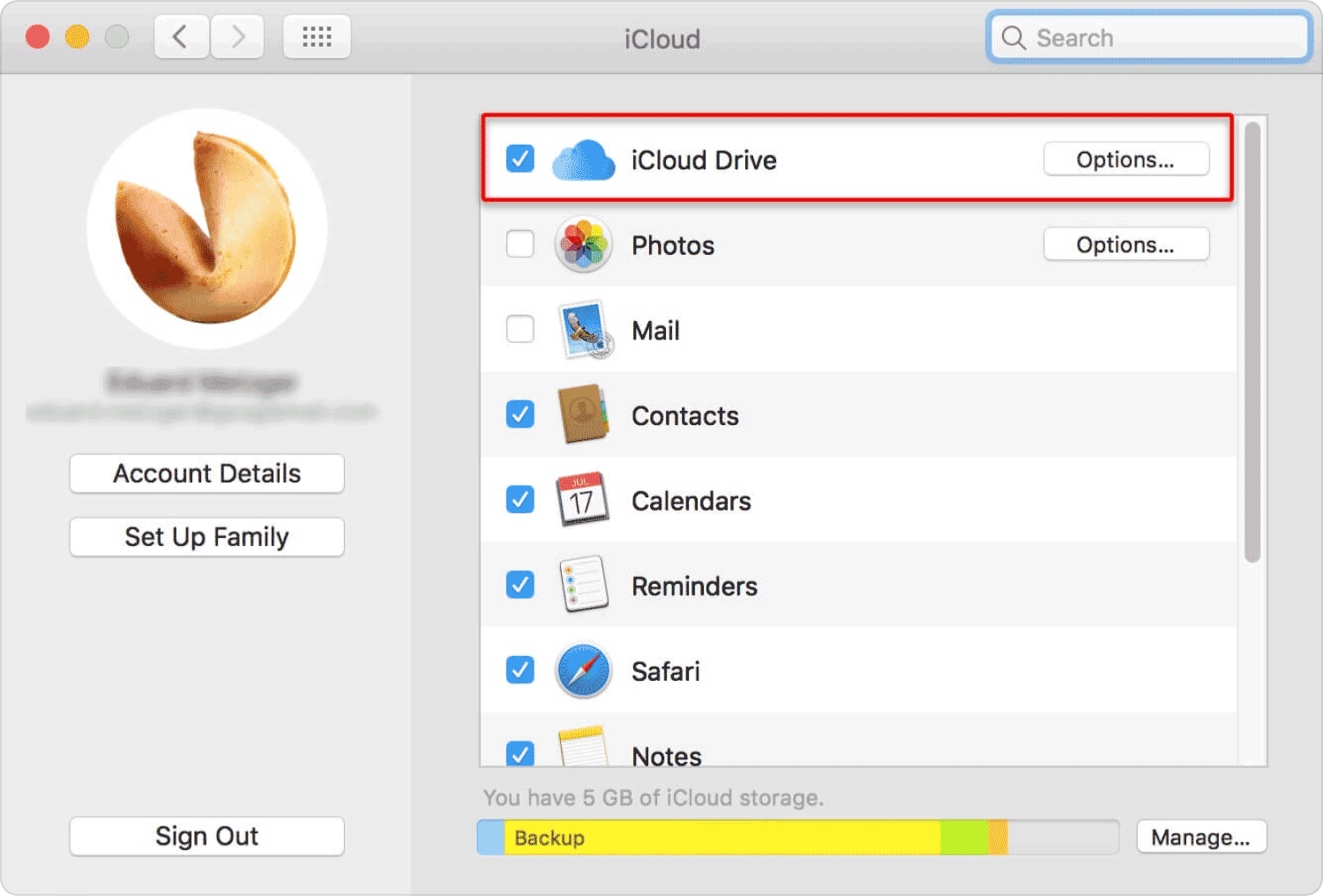Enable the Photos checkbox

tap(520, 244)
